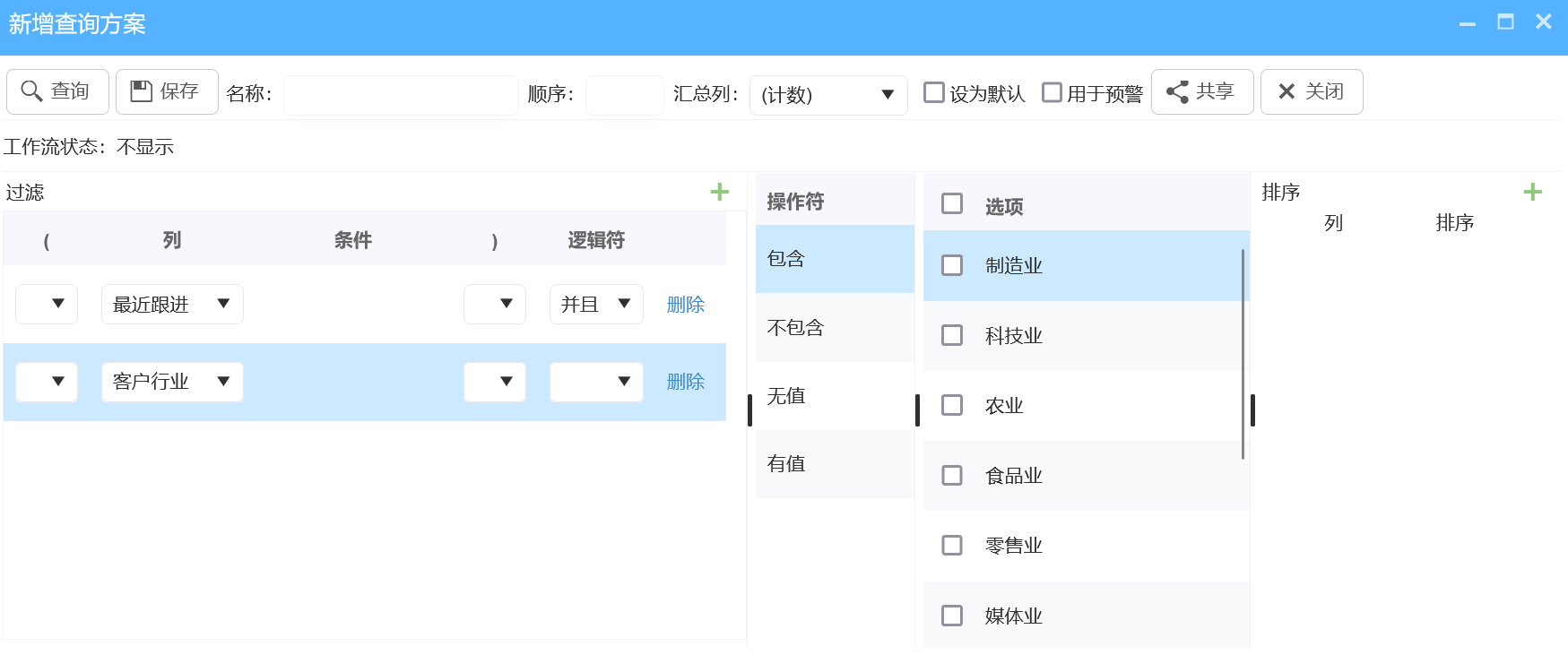Add a sort row with green plus
This screenshot has height=672, width=1568.
pyautogui.click(x=1532, y=192)
